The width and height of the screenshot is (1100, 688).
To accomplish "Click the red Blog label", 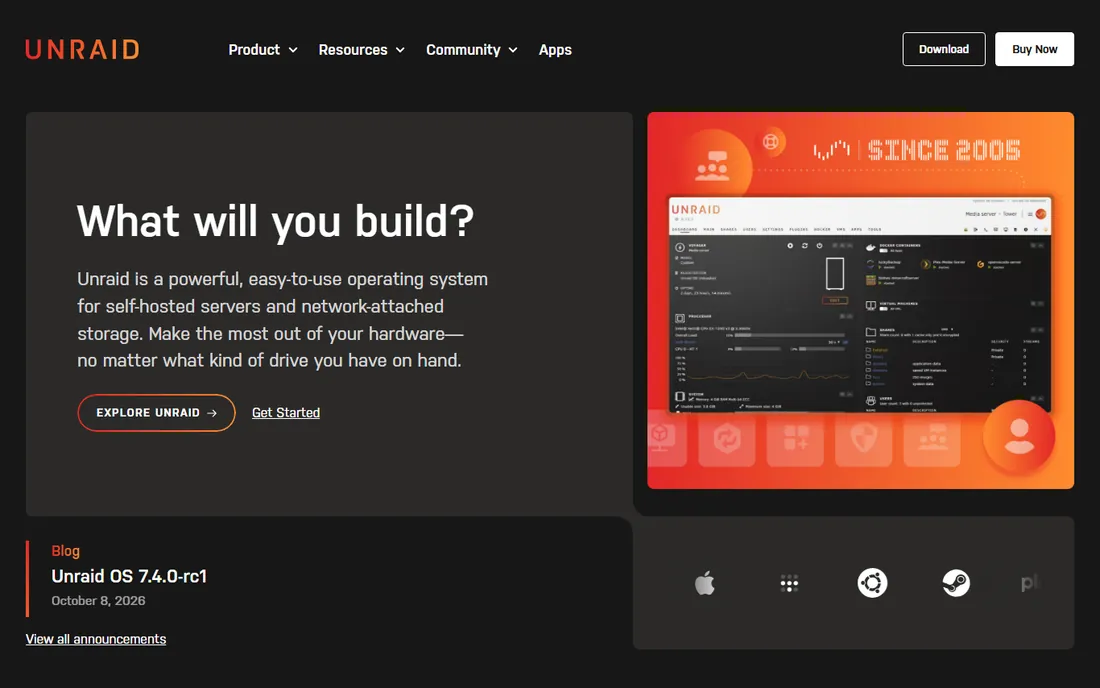I will (x=65, y=551).
